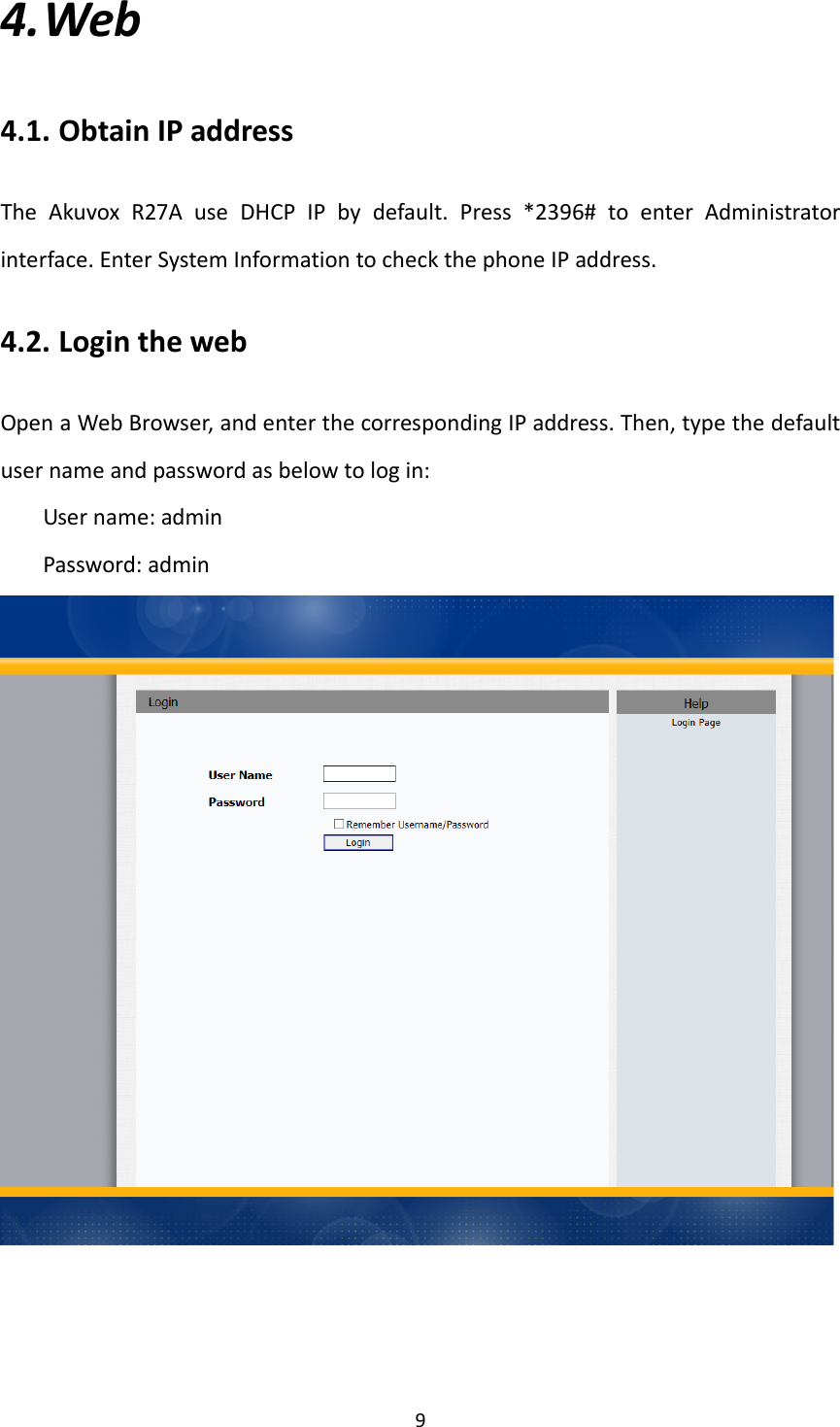This screenshot has width=840, height=1427.
Task: Click the Help panel header
Action: click(x=695, y=703)
